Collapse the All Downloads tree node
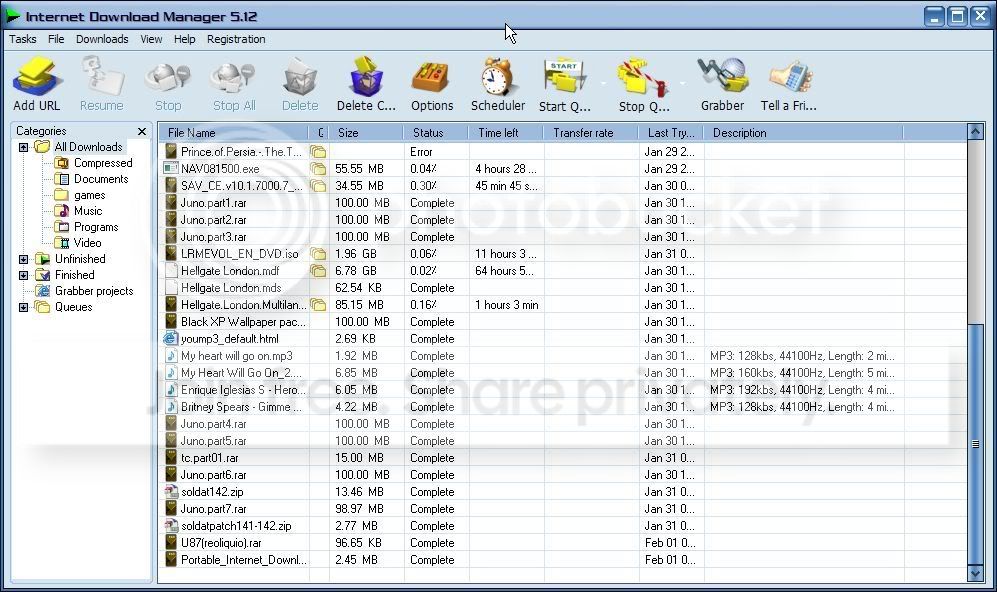The image size is (997, 592). (x=24, y=148)
